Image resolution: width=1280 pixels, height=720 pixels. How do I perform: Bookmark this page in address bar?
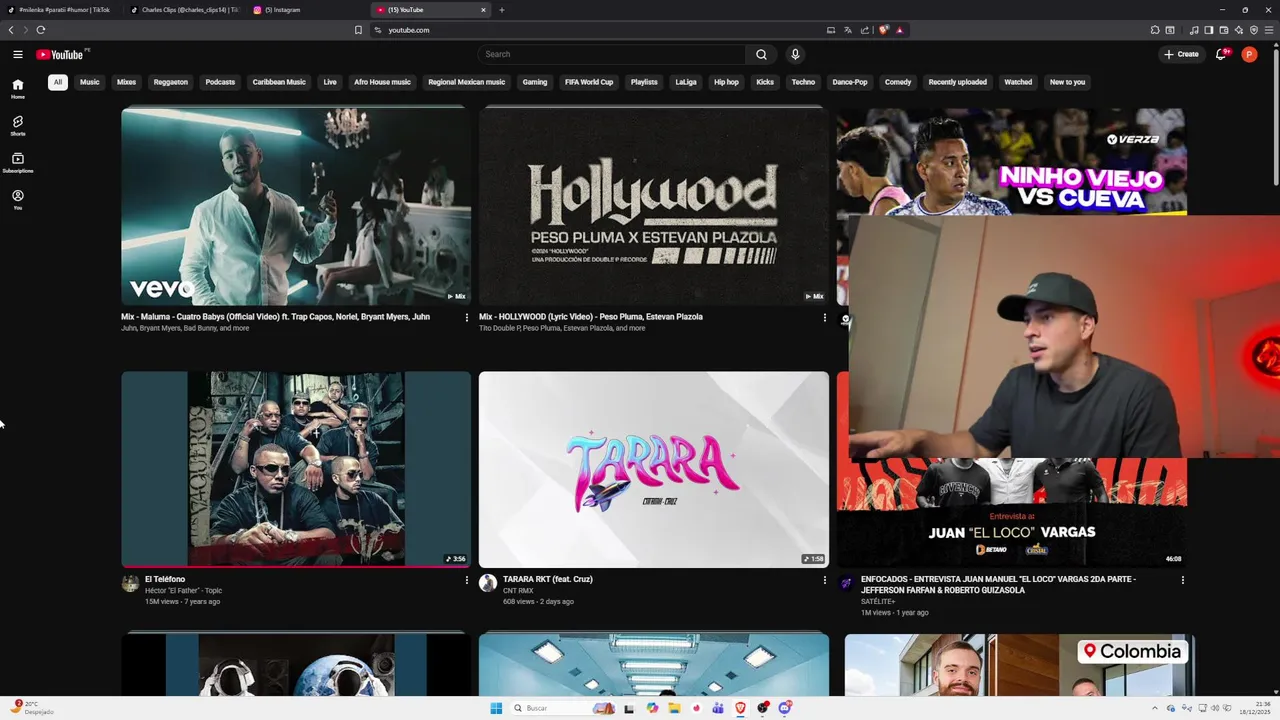click(358, 30)
